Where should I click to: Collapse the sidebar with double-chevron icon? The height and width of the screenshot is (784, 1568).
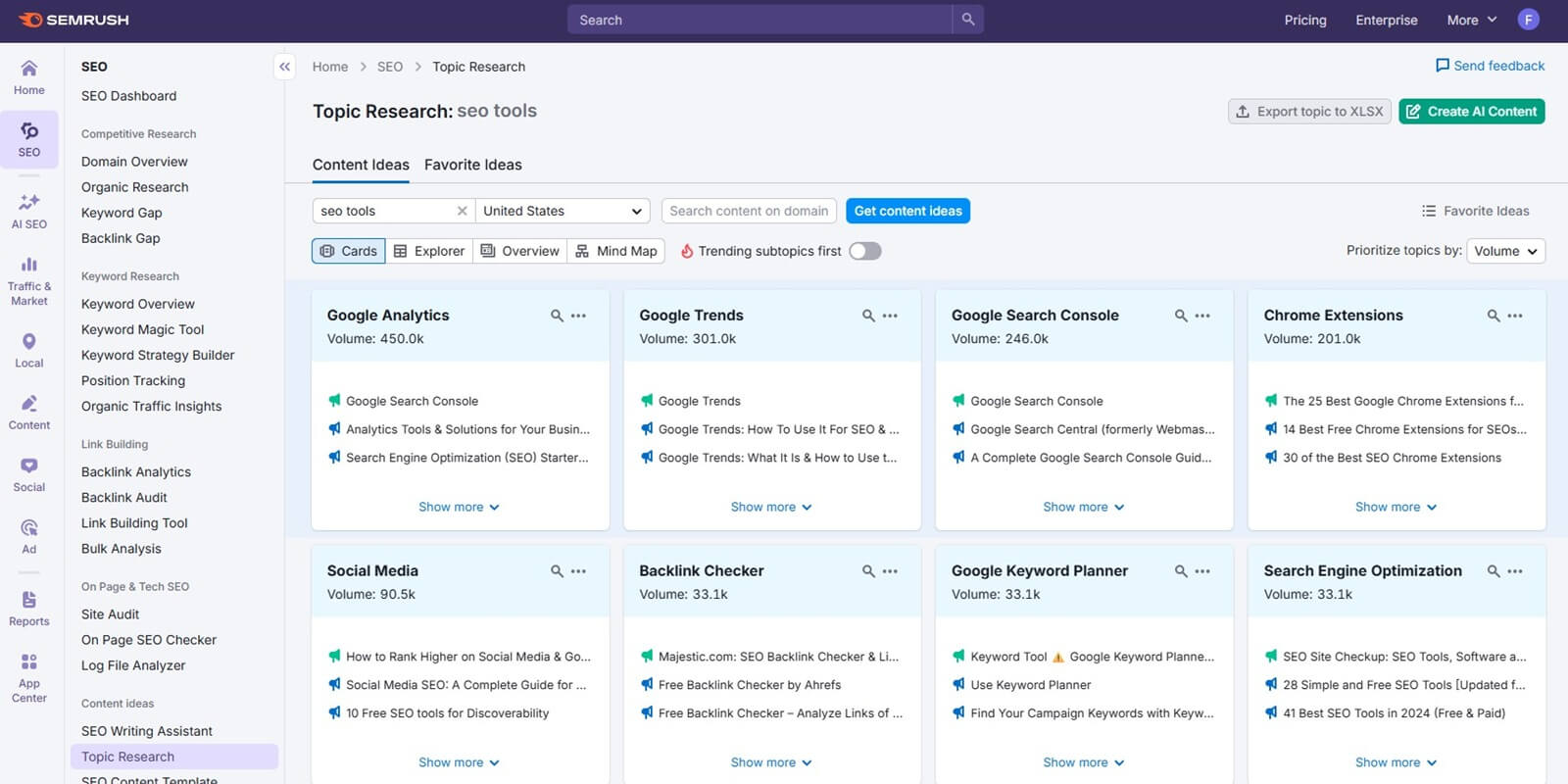coord(284,67)
